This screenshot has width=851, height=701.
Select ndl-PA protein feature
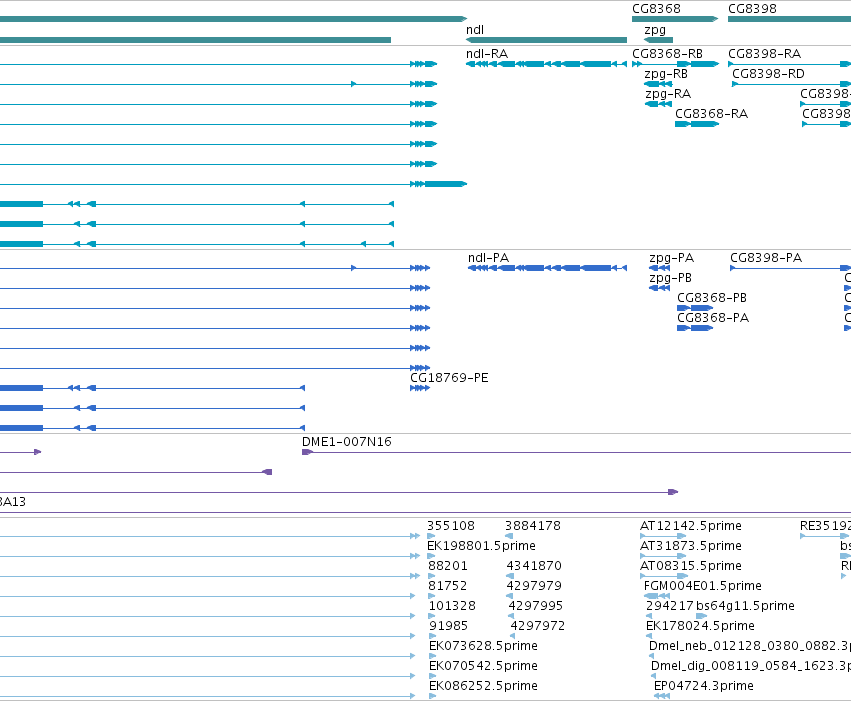click(x=548, y=268)
